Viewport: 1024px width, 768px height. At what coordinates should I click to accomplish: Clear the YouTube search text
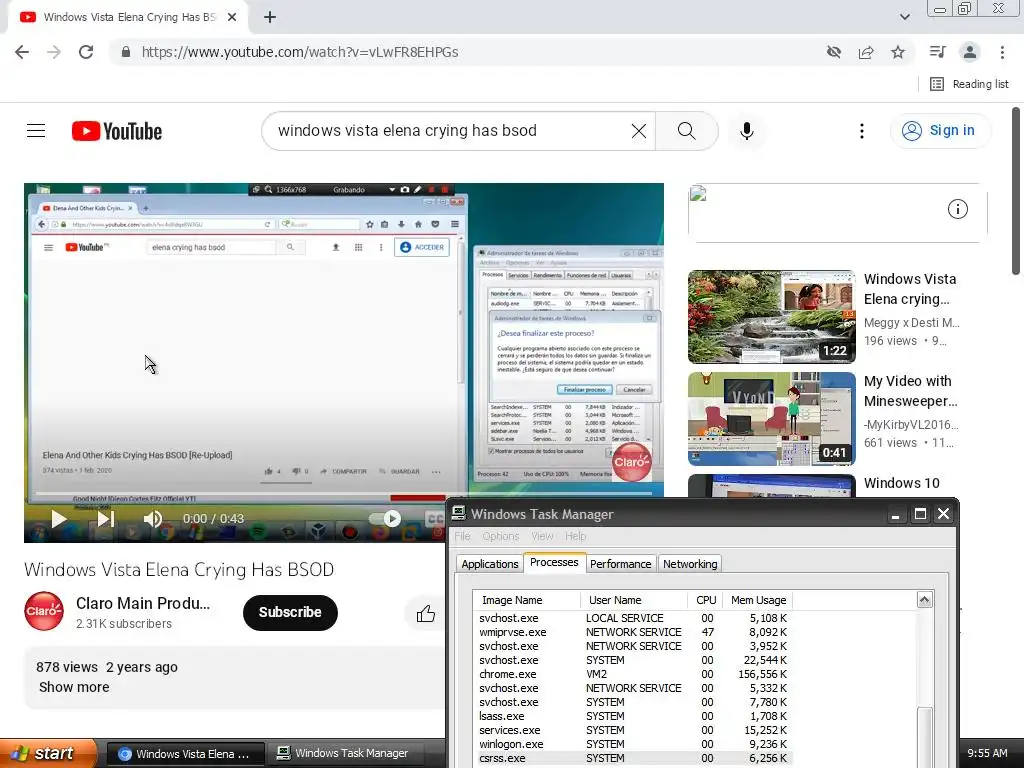coord(639,131)
